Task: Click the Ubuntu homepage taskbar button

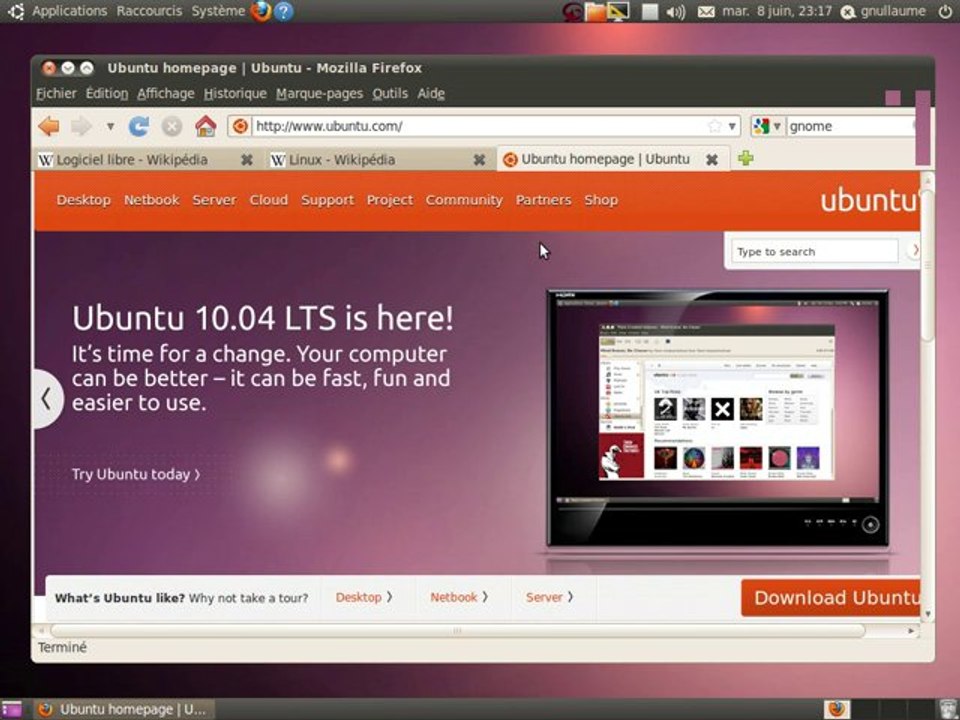Action: [x=123, y=710]
